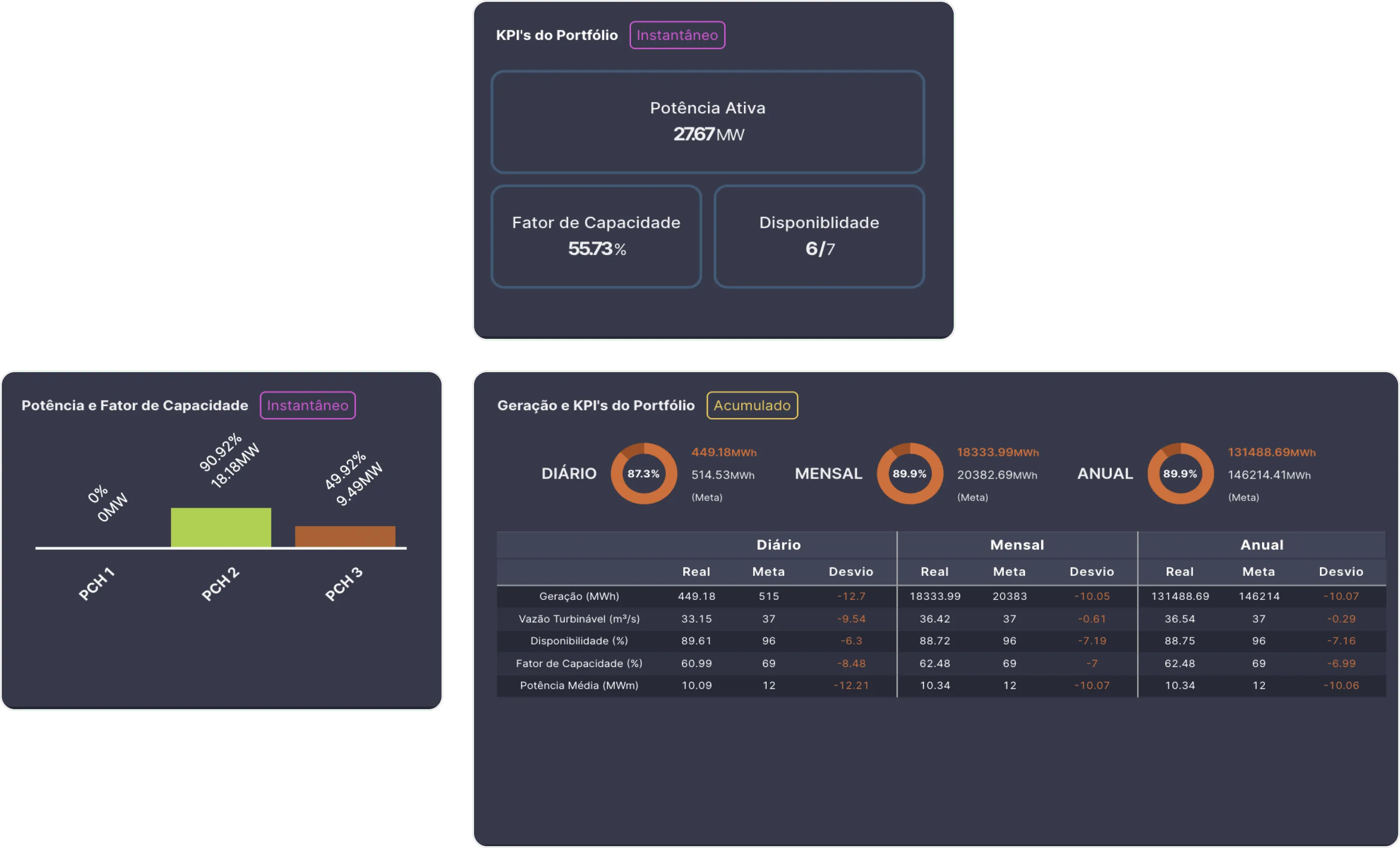Click the Acumulado badge

(x=752, y=405)
